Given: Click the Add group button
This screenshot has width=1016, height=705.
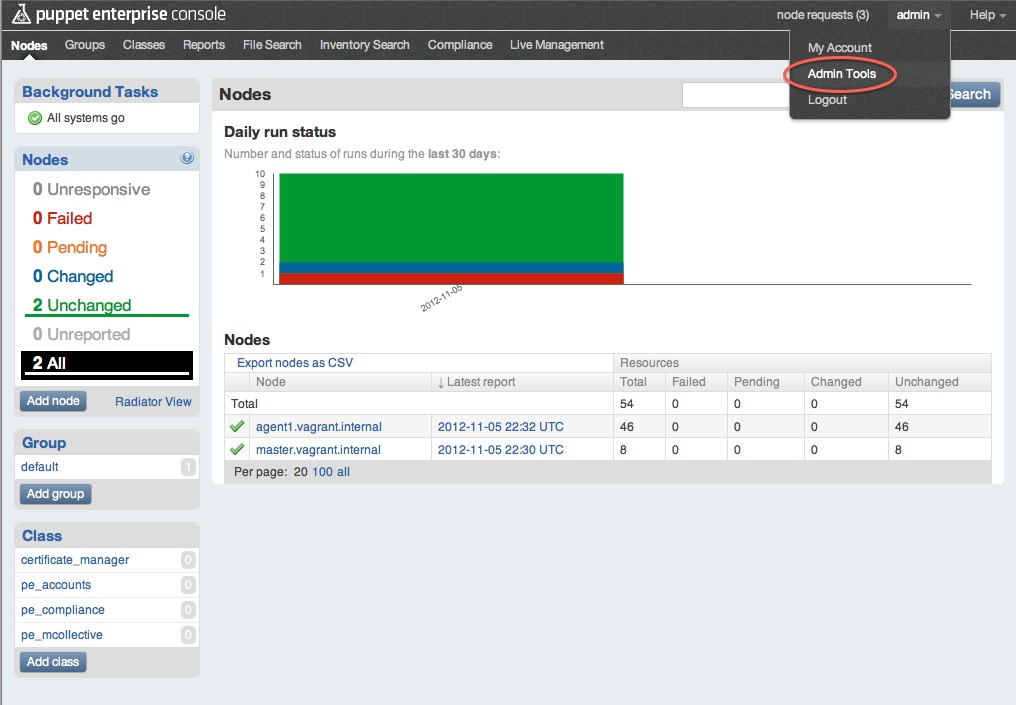Looking at the screenshot, I should [56, 494].
